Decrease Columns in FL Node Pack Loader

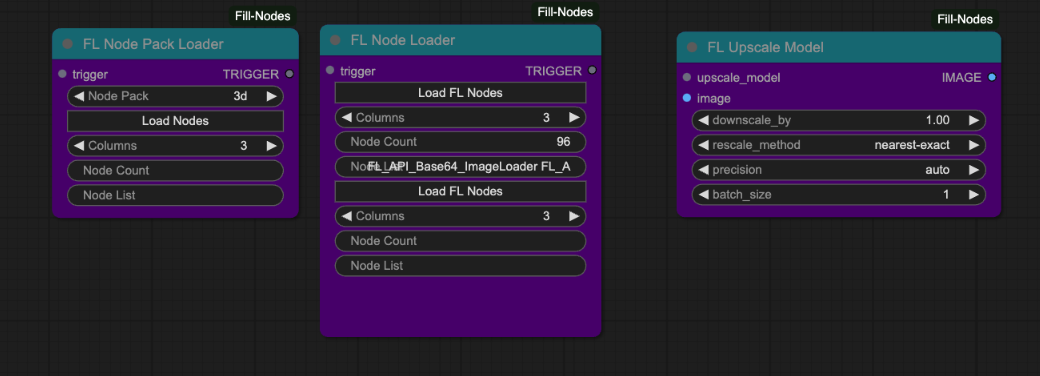[x=79, y=145]
